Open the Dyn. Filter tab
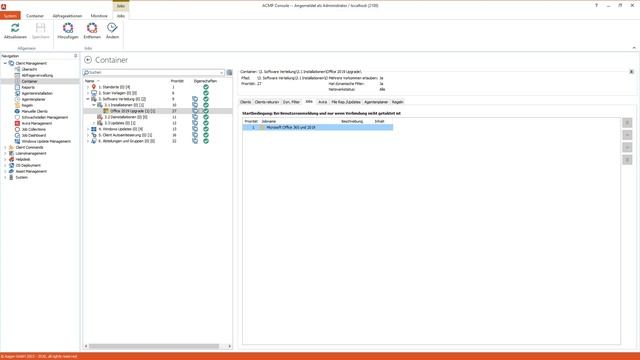Screen dimensions: 640x360 click(291, 102)
